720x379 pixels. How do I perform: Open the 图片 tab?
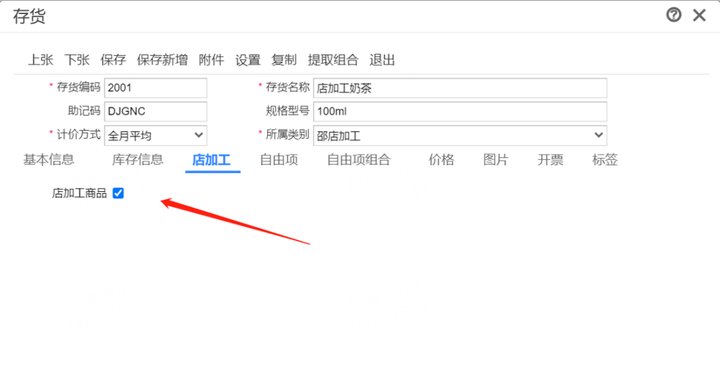495,160
